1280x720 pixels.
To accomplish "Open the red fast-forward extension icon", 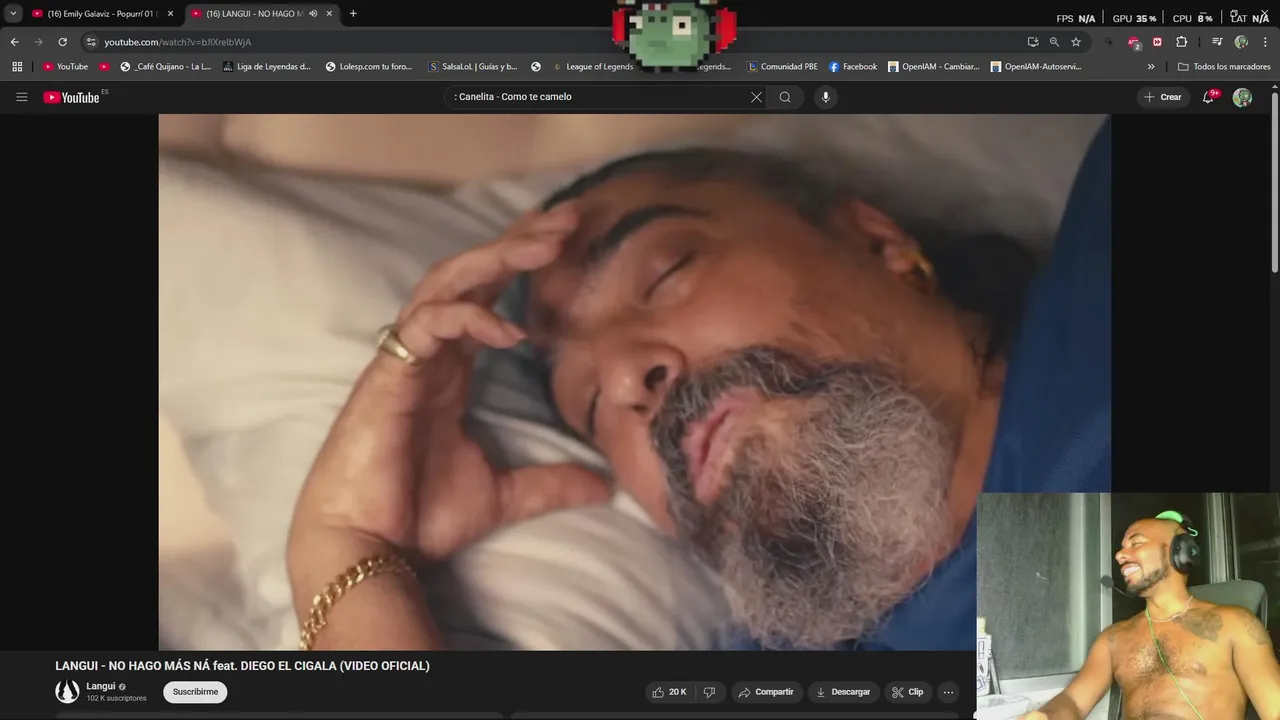I will [1157, 42].
